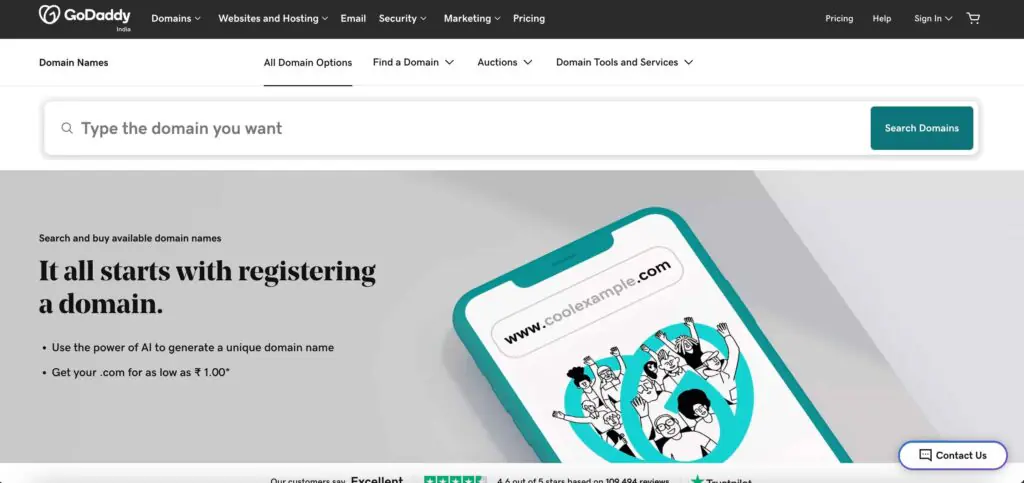Click the chat icon in Contact Us
This screenshot has width=1024, height=483.
tap(925, 456)
